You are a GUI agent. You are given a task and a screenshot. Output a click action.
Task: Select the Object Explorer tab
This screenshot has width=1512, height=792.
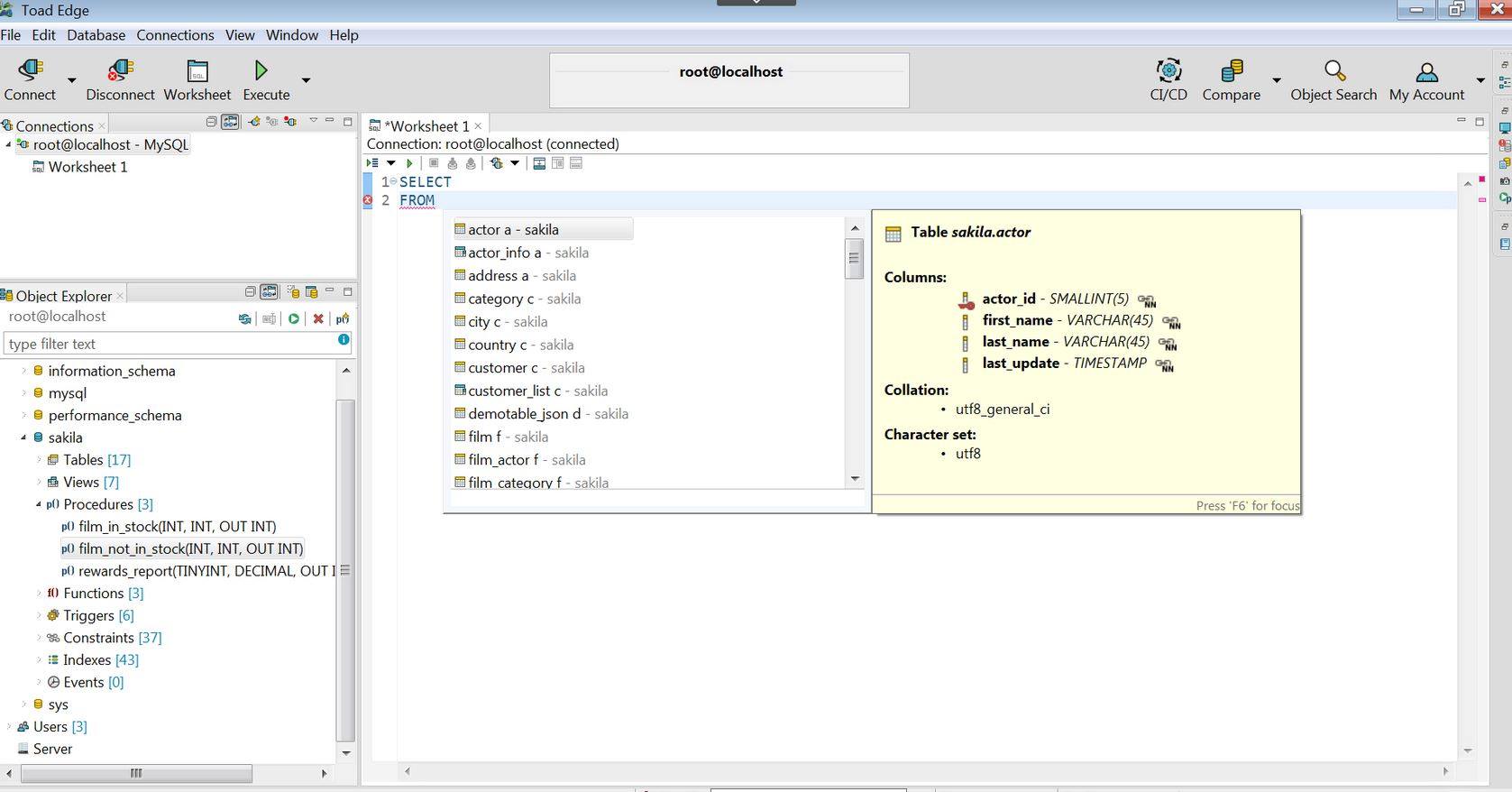point(63,296)
